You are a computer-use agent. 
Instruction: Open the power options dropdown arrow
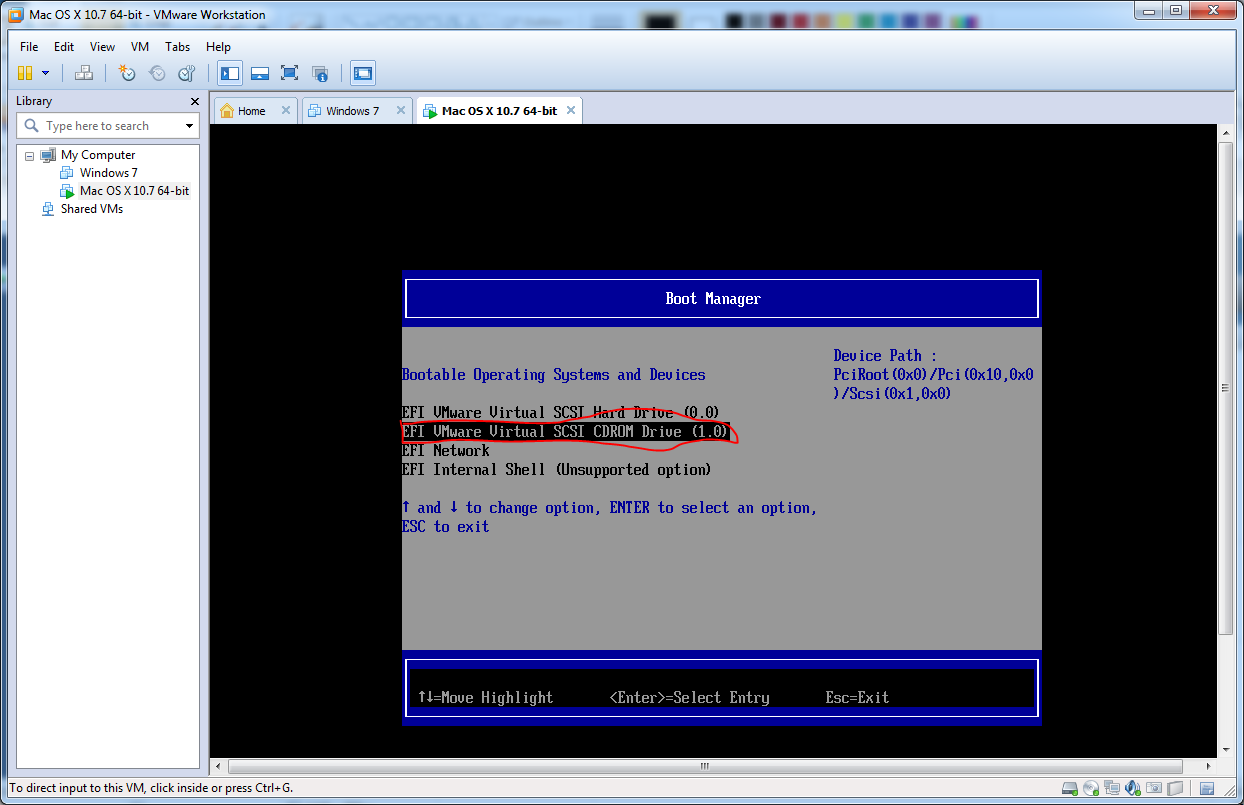(x=45, y=73)
